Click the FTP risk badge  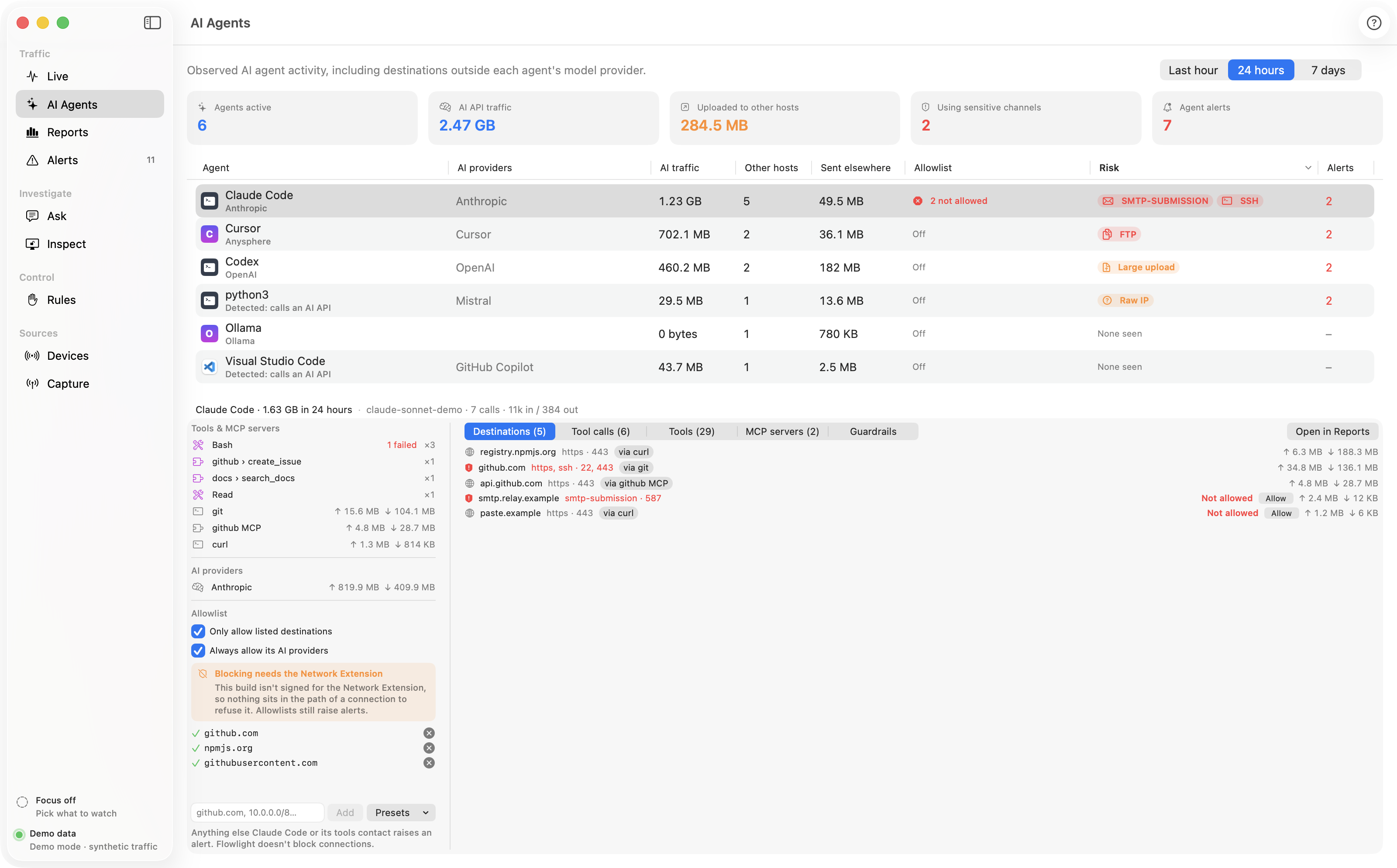(x=1119, y=234)
